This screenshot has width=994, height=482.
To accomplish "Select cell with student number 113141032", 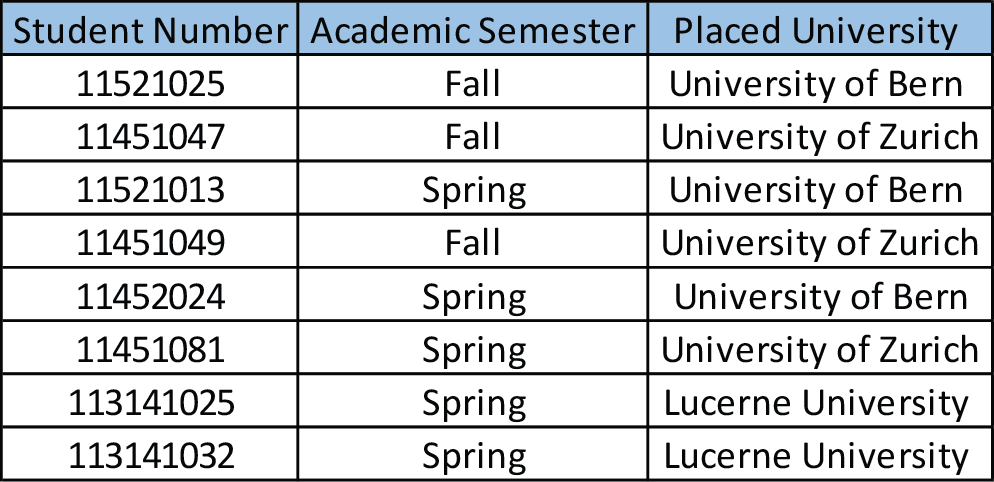I will 150,454.
